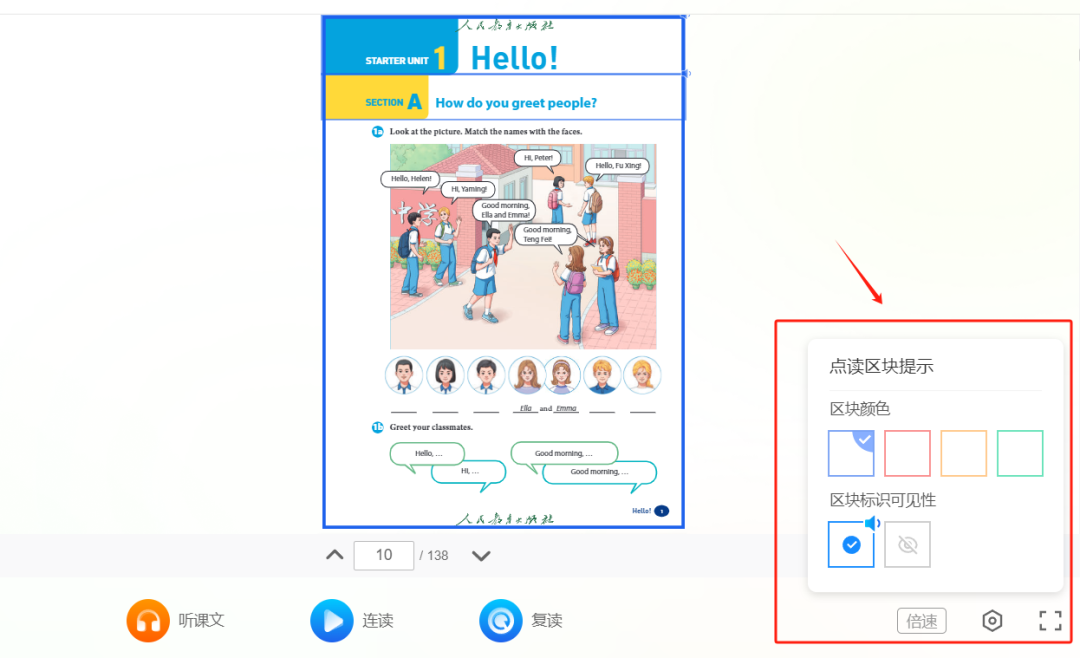Open settings via the hexagon gear icon
This screenshot has height=658, width=1080.
(x=992, y=621)
